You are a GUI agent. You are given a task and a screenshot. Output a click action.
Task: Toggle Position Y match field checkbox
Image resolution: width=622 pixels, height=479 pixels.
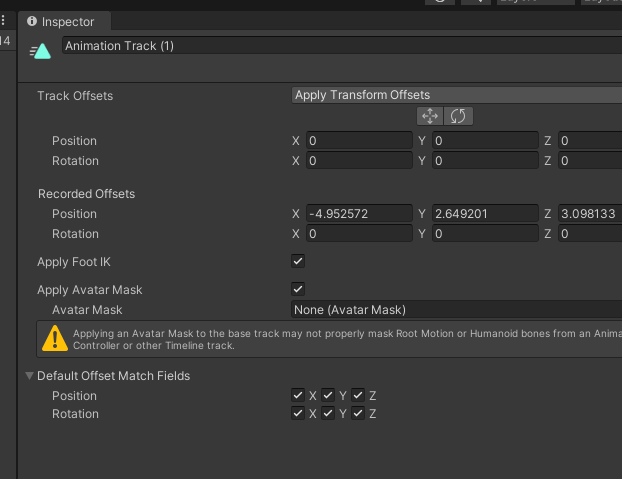point(328,395)
